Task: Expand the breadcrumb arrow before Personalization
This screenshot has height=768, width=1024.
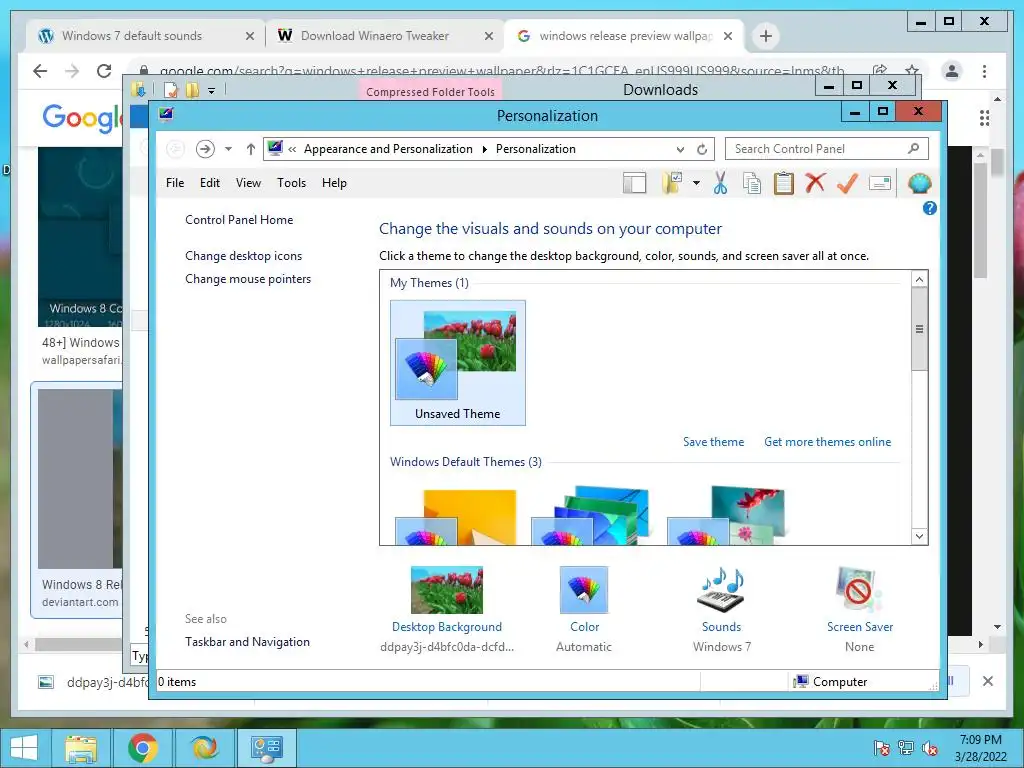Action: point(485,150)
